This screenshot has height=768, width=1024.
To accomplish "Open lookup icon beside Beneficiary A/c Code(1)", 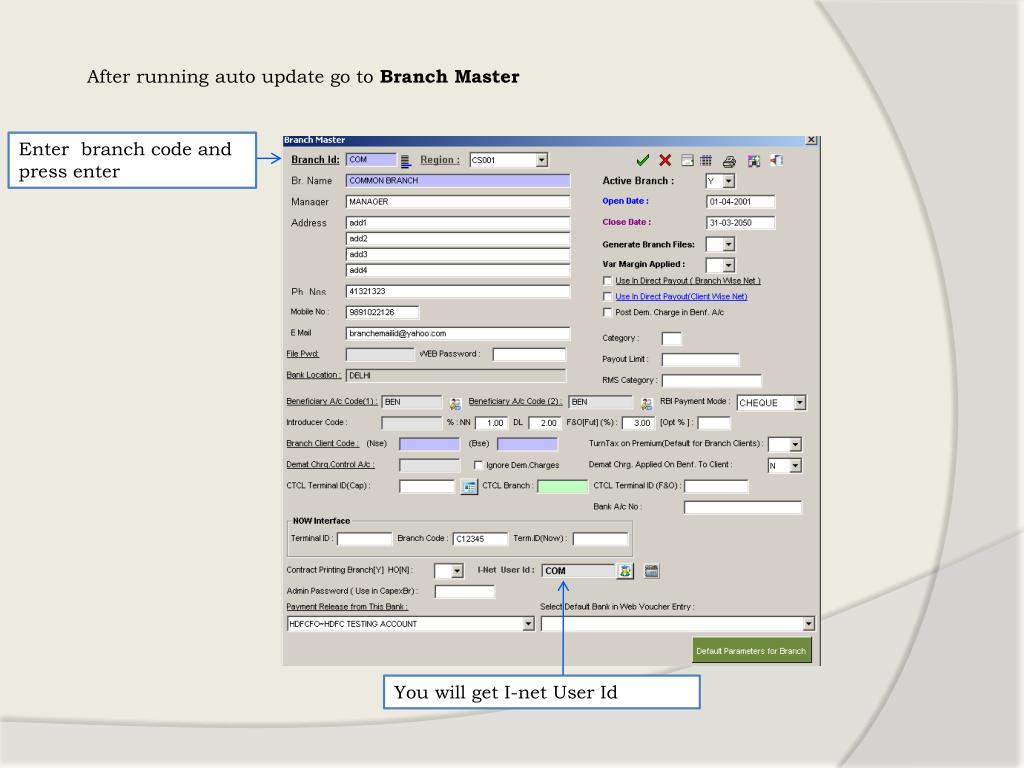I will click(x=455, y=404).
